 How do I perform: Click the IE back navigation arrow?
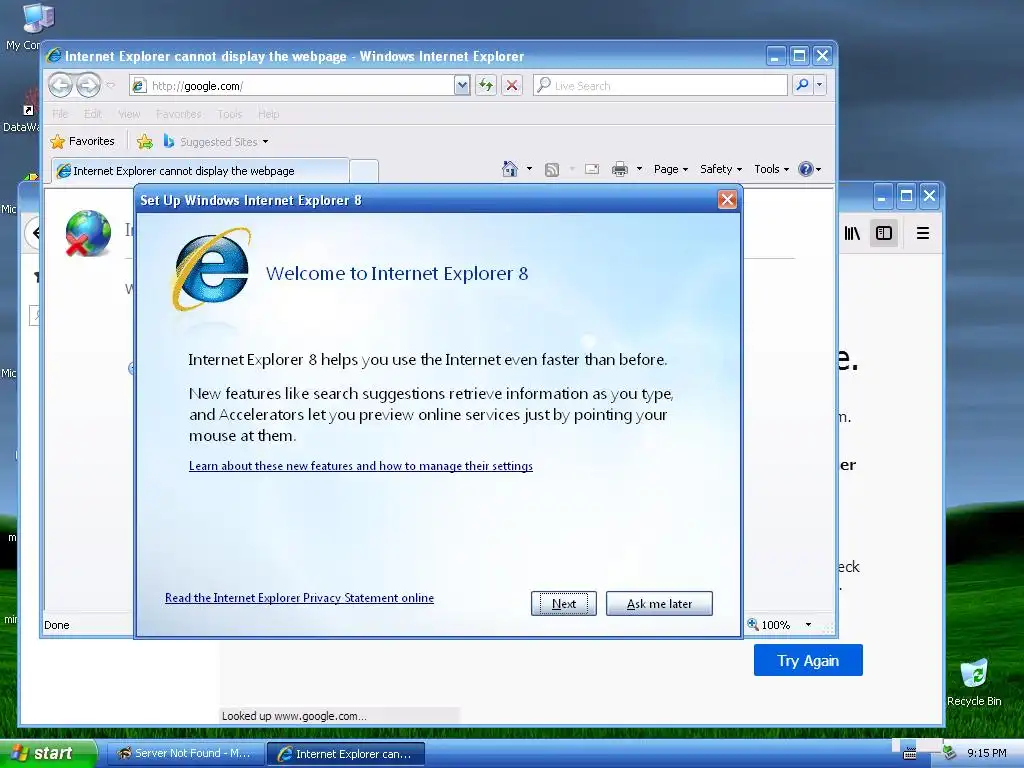(x=60, y=85)
